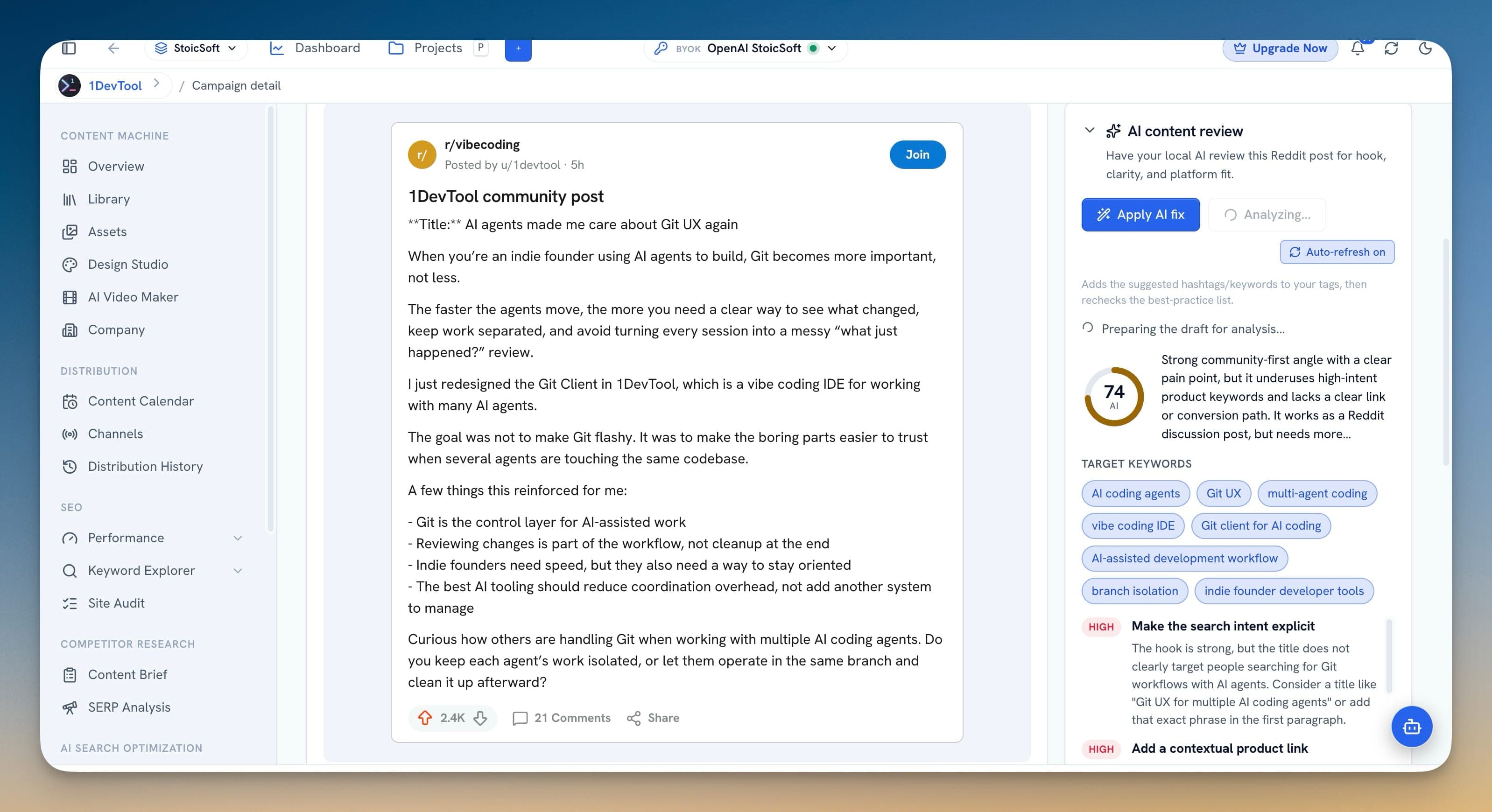Open the StoicSoft workspace dropdown

[196, 48]
